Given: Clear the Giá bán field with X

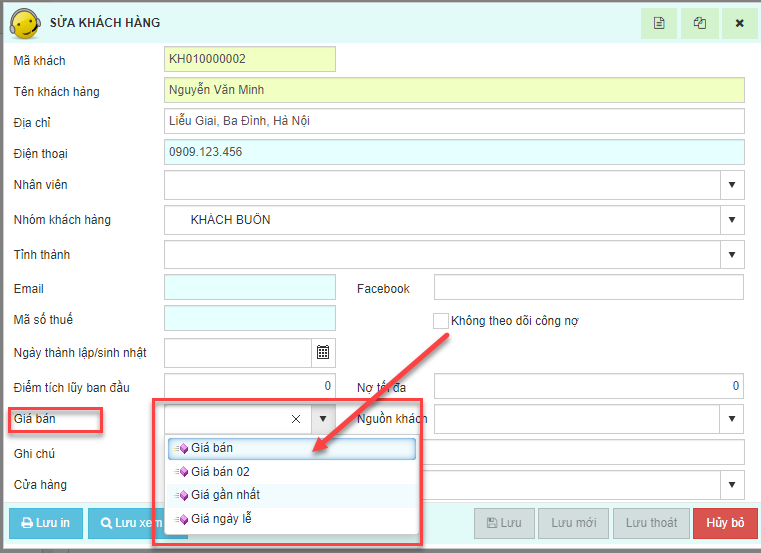Looking at the screenshot, I should point(296,419).
